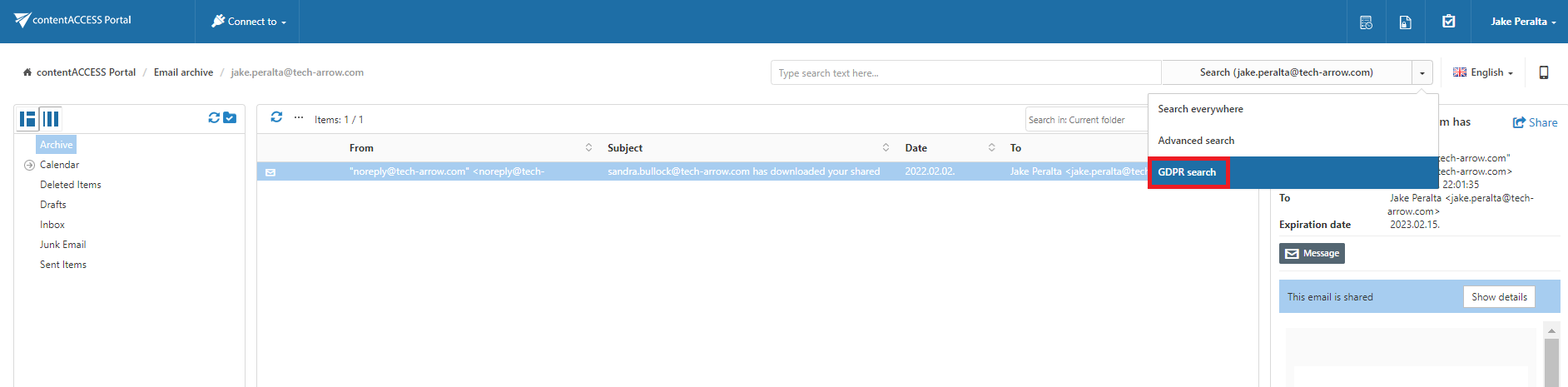Click the Expiration date value 2023.02.15.

tap(1415, 225)
